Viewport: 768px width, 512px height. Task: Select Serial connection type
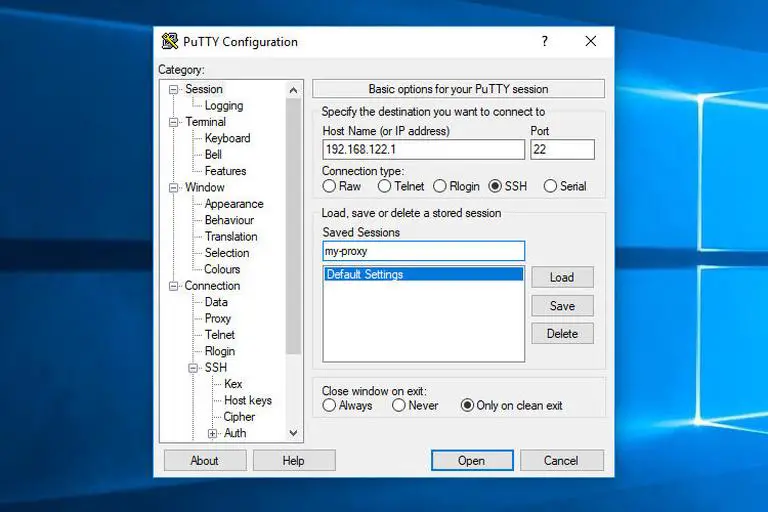[x=550, y=186]
